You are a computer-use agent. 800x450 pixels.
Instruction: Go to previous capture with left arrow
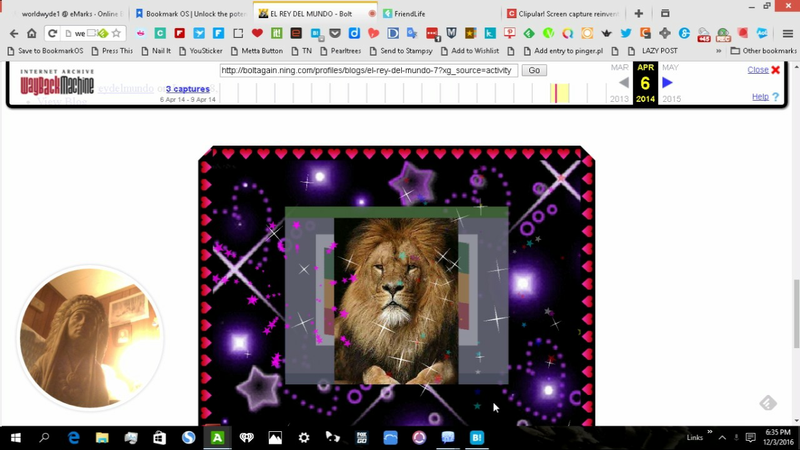point(624,83)
